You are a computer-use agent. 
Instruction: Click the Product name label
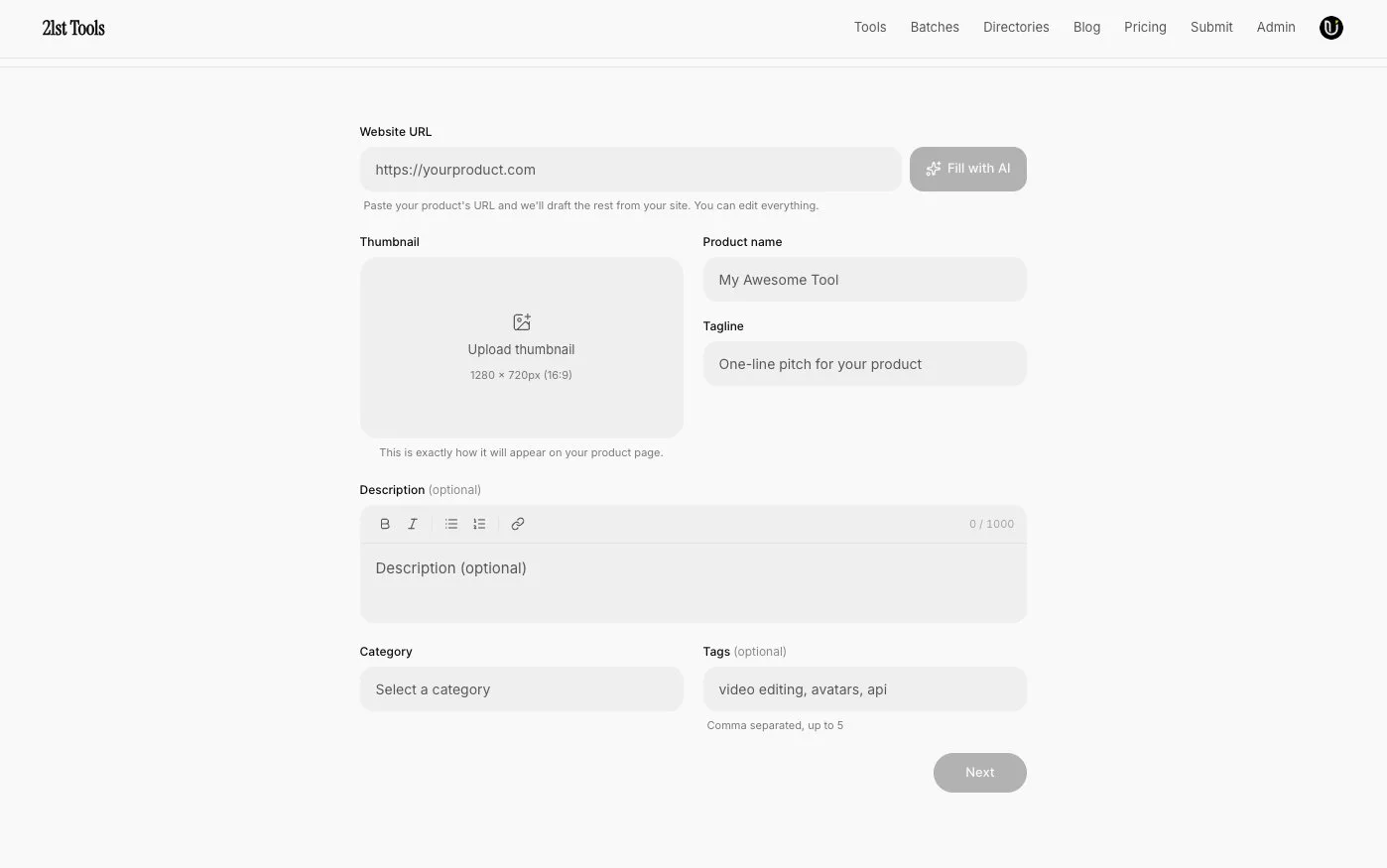pyautogui.click(x=742, y=242)
